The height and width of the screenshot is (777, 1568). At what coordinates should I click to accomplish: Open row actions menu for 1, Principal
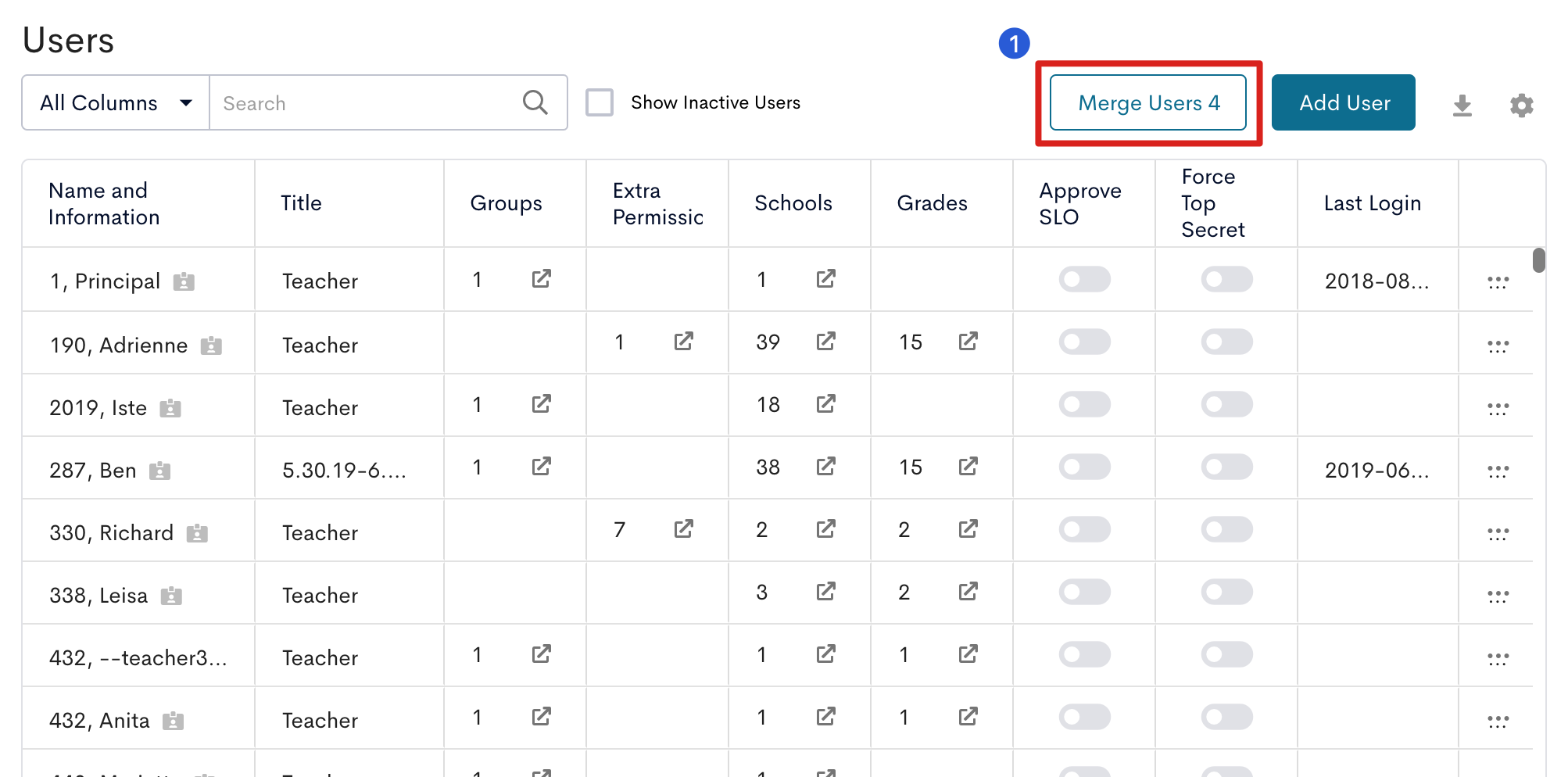(1498, 282)
